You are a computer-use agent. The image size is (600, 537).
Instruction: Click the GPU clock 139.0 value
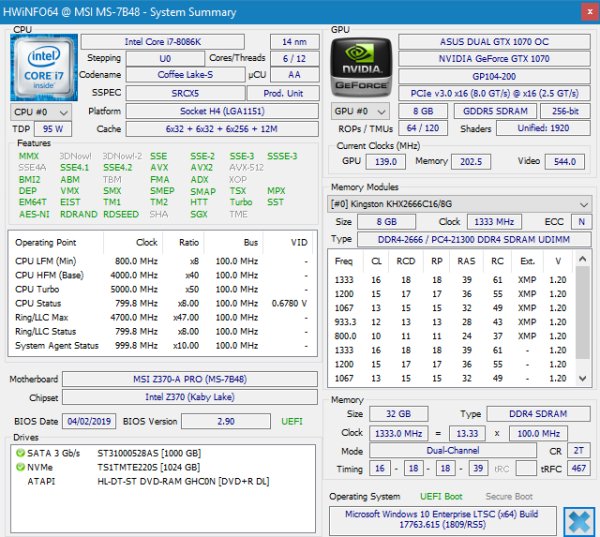[x=386, y=162]
